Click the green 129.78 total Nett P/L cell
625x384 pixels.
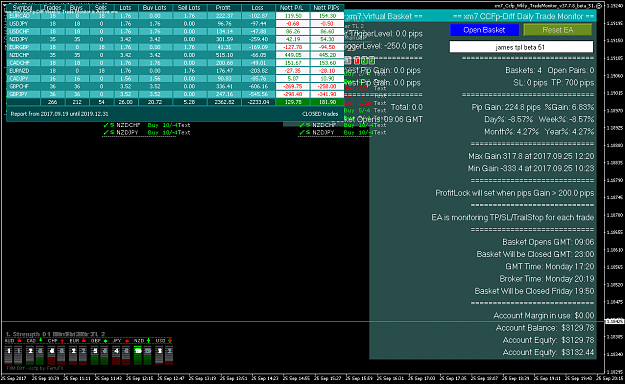pos(293,102)
